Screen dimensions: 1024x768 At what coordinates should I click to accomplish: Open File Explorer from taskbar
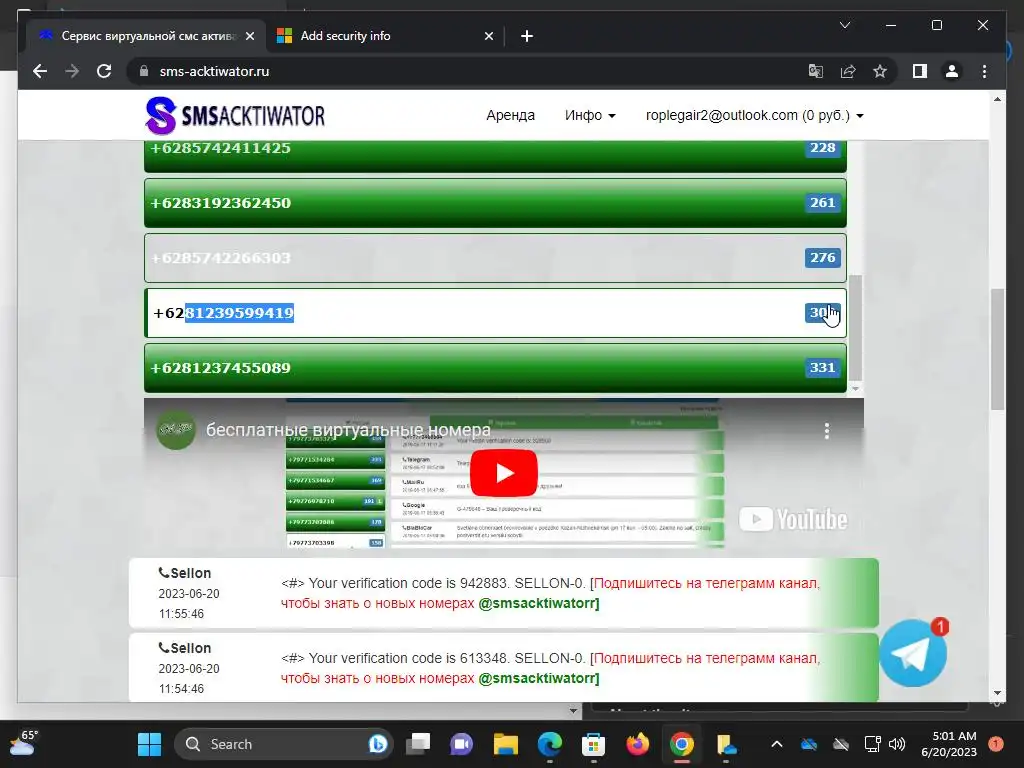(505, 744)
